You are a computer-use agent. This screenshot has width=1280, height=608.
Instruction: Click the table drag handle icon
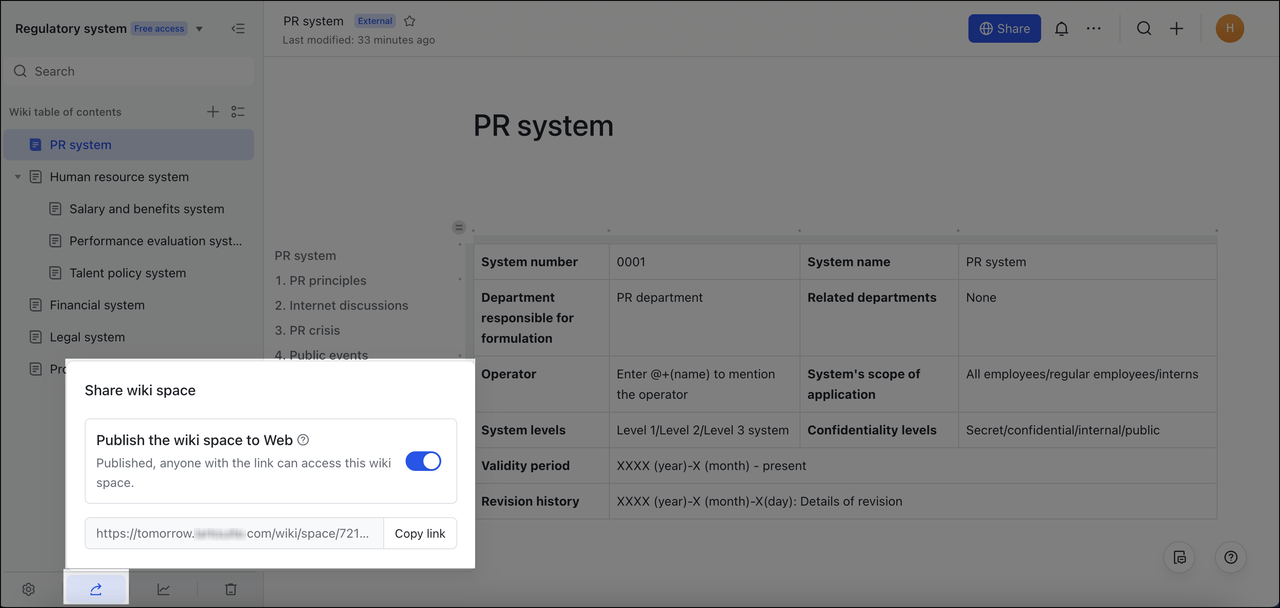click(459, 227)
